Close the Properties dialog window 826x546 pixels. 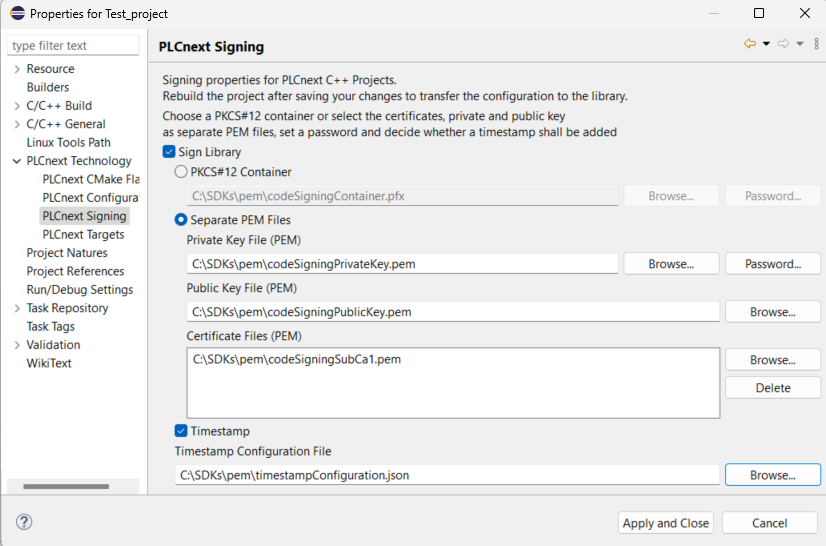tap(805, 13)
